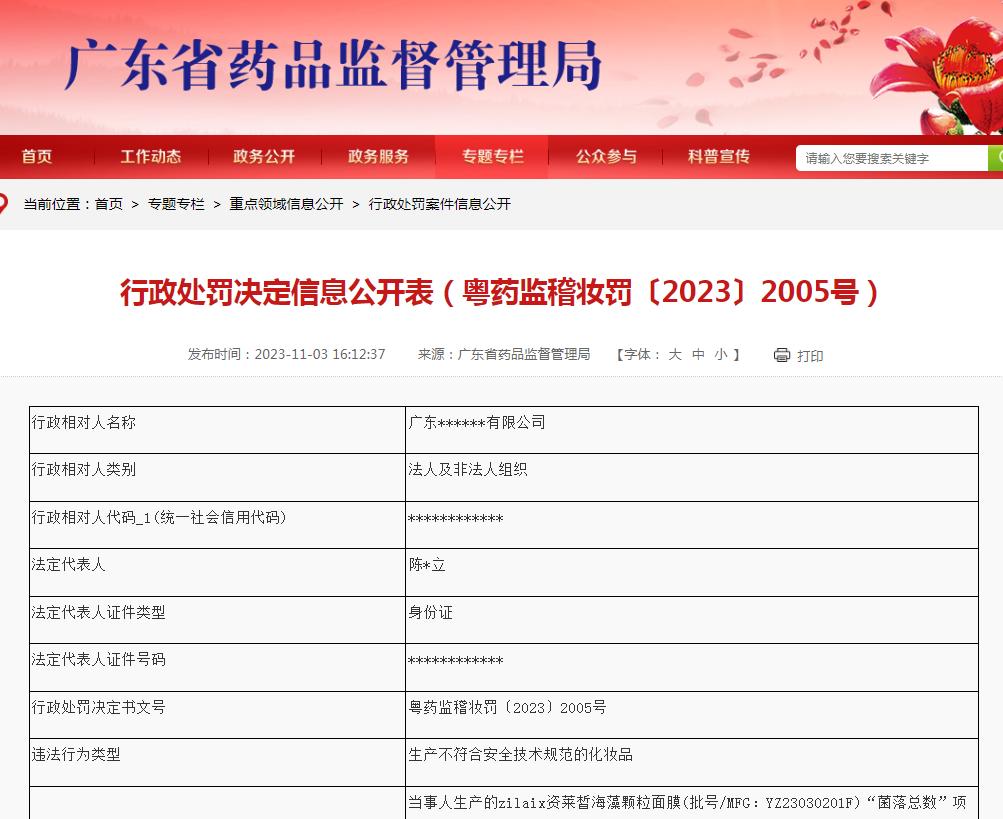Click the cell 行政相对人代码_1(统一社会信用代码)
Screen dimensions: 1003x819
pyautogui.click(x=217, y=525)
